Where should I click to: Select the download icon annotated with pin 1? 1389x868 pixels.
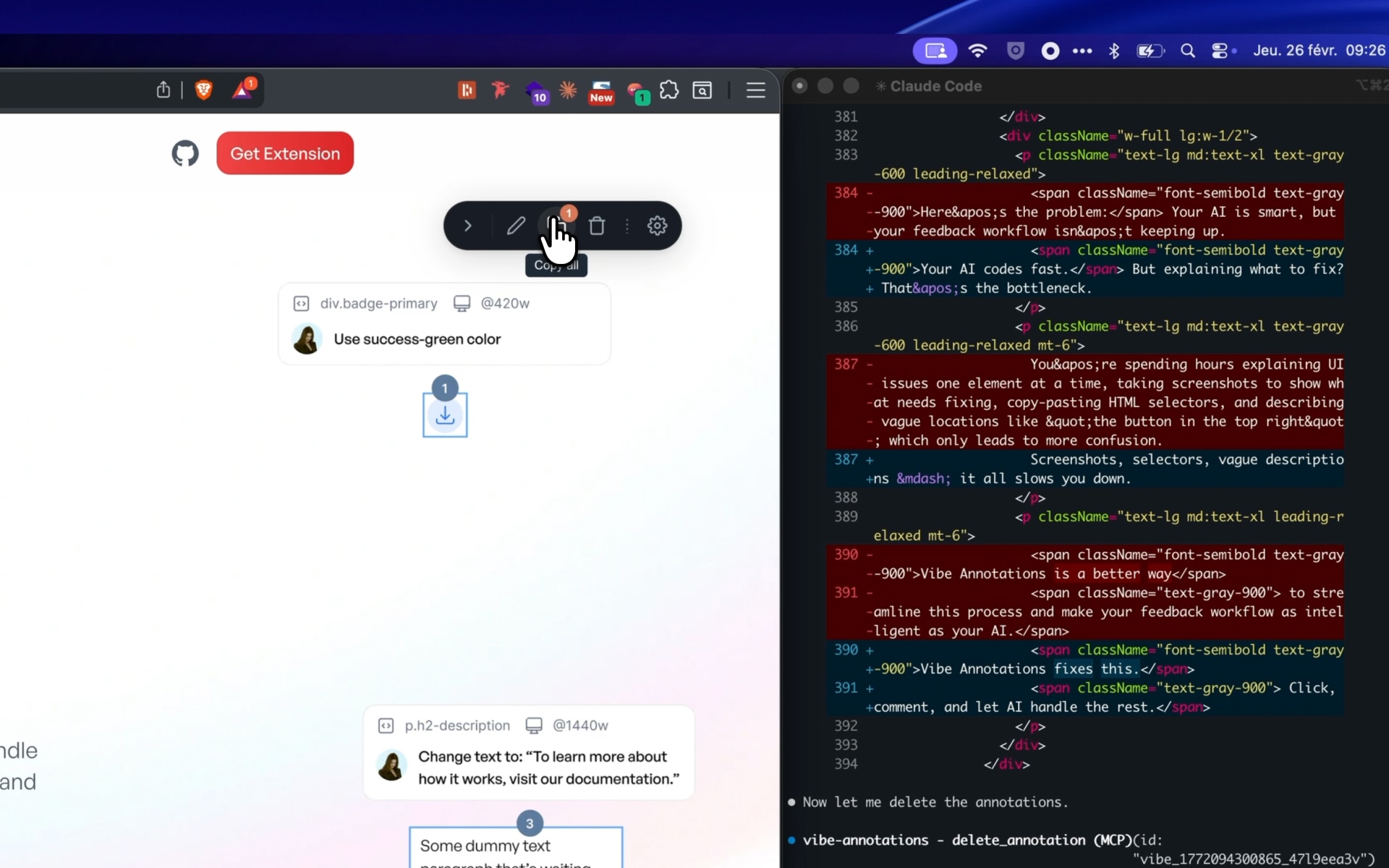pyautogui.click(x=445, y=415)
